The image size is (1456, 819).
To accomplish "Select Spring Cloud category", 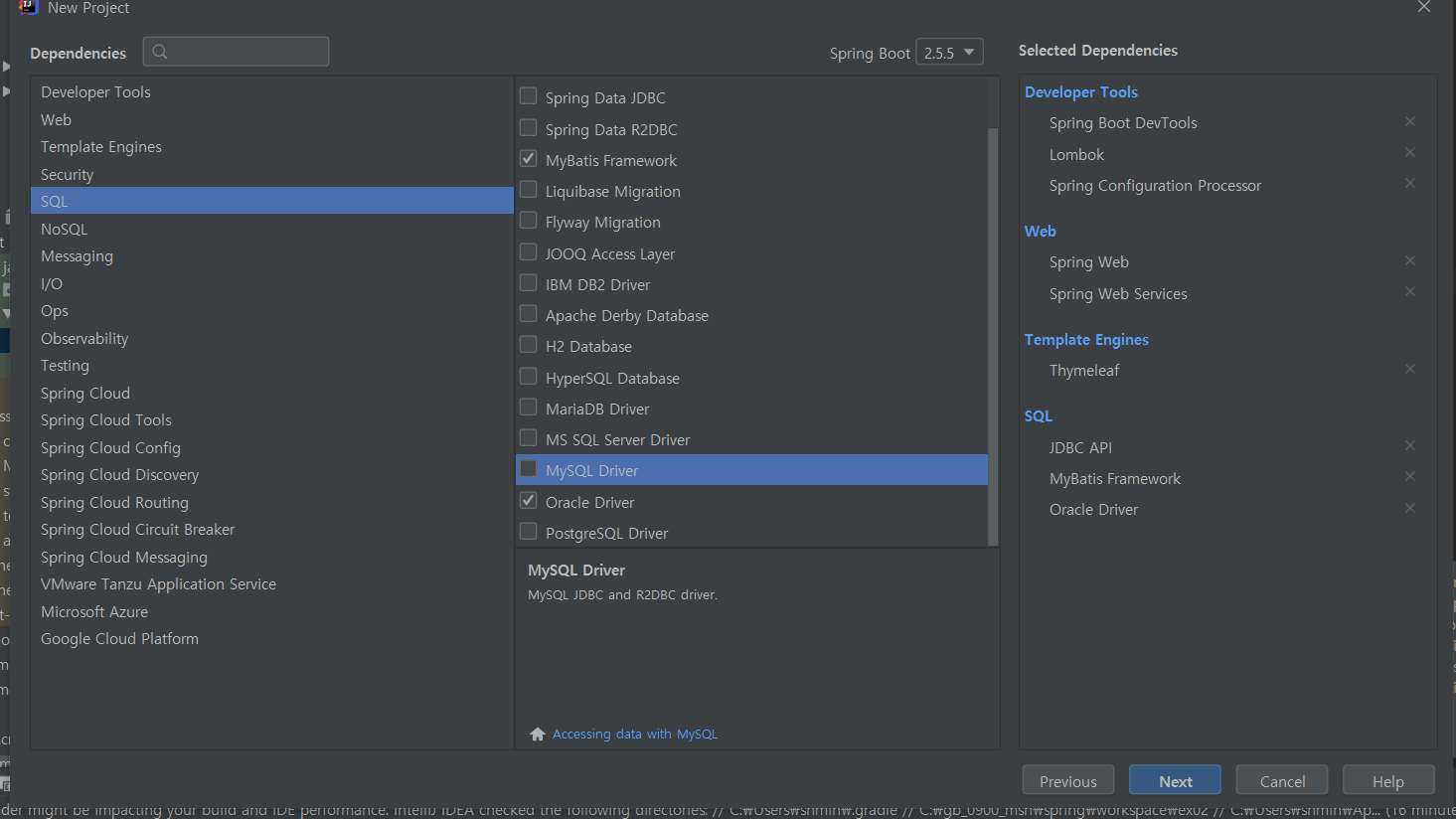I will click(x=271, y=393).
